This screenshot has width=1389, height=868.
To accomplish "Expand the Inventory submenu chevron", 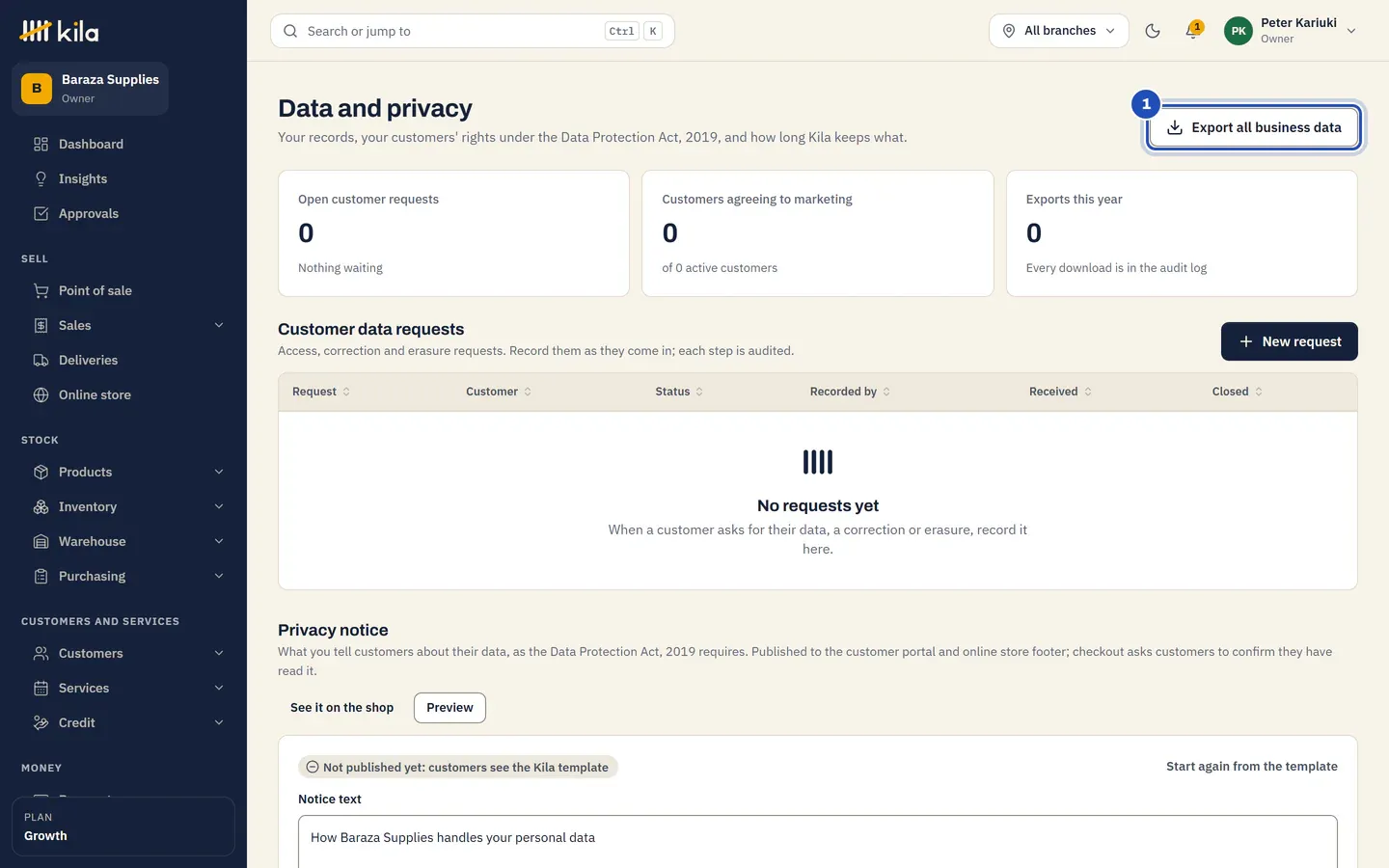I will tap(219, 506).
